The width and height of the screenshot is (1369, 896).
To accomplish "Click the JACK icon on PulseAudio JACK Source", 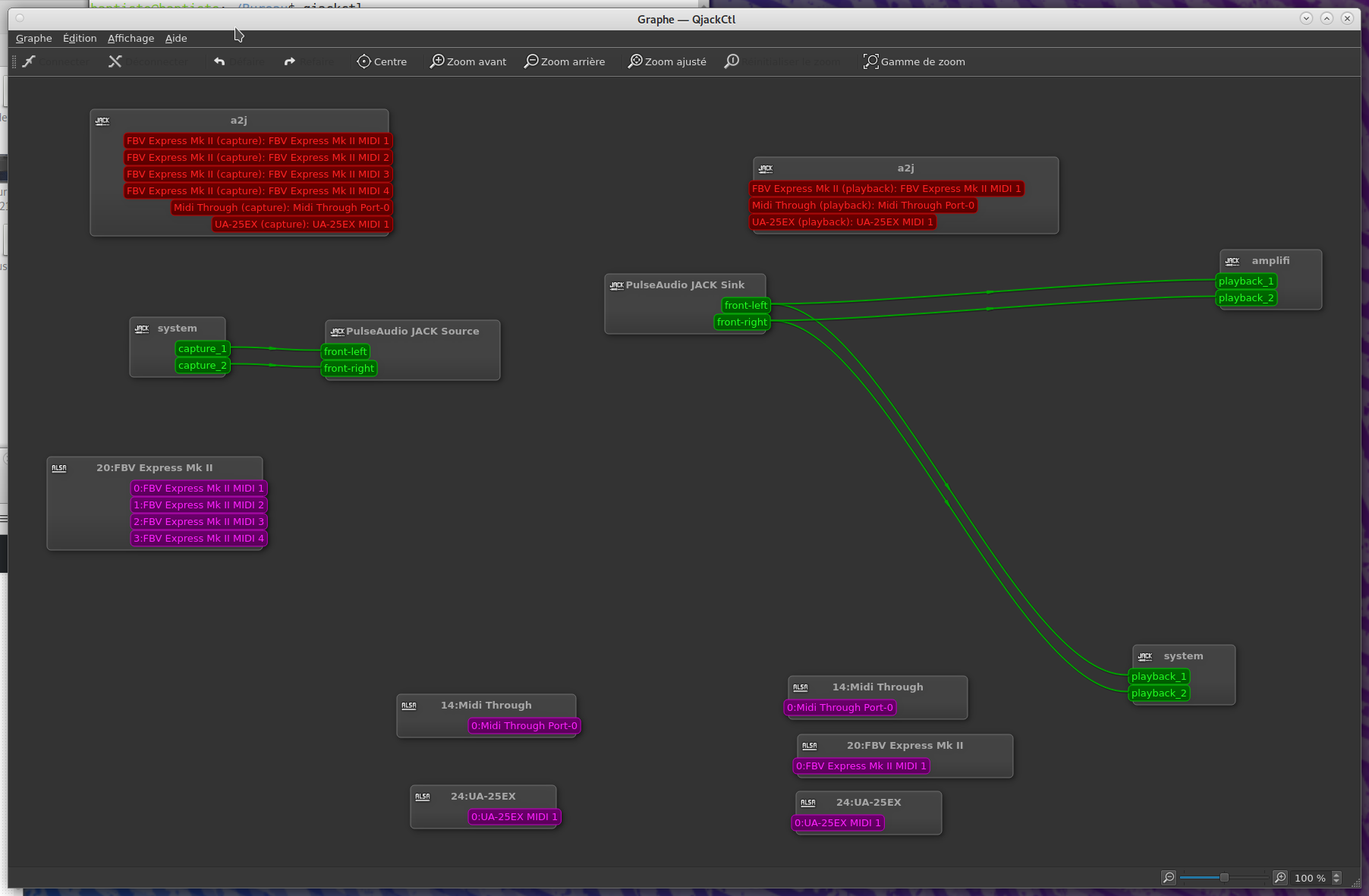I will point(338,332).
